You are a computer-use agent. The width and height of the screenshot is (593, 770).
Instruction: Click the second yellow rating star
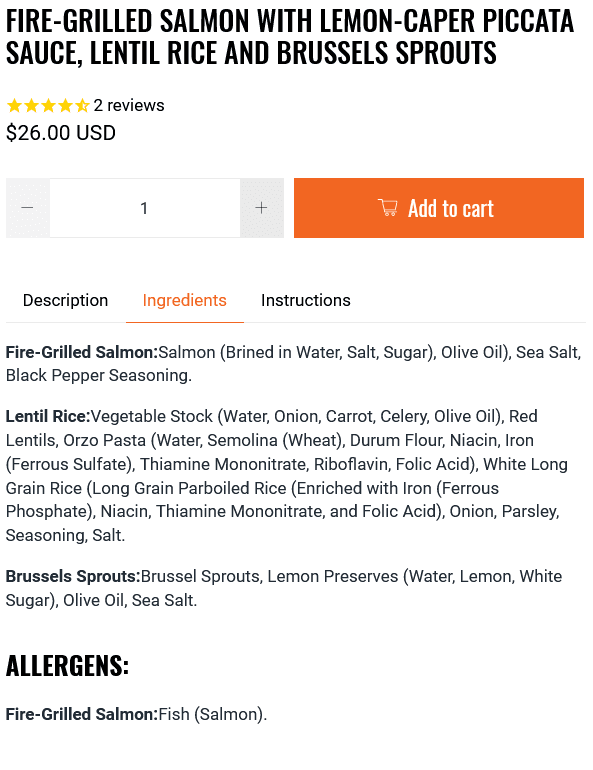(x=31, y=105)
